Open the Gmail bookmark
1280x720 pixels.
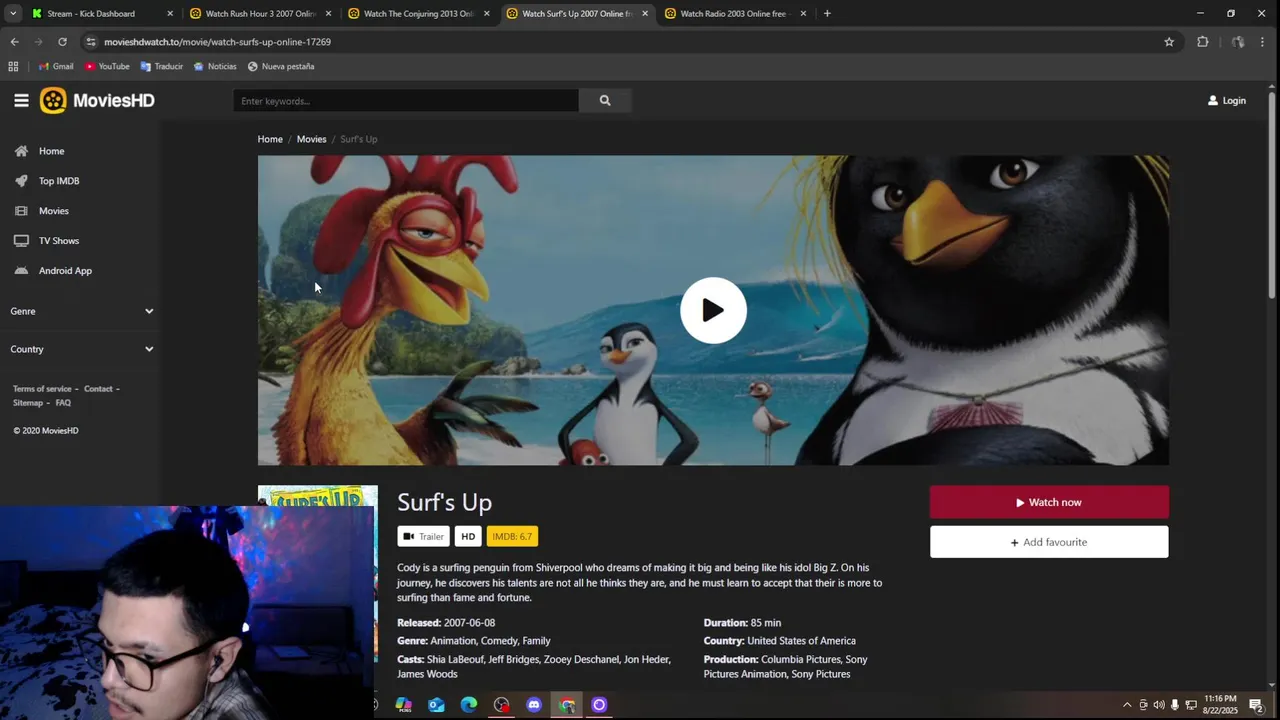(56, 67)
